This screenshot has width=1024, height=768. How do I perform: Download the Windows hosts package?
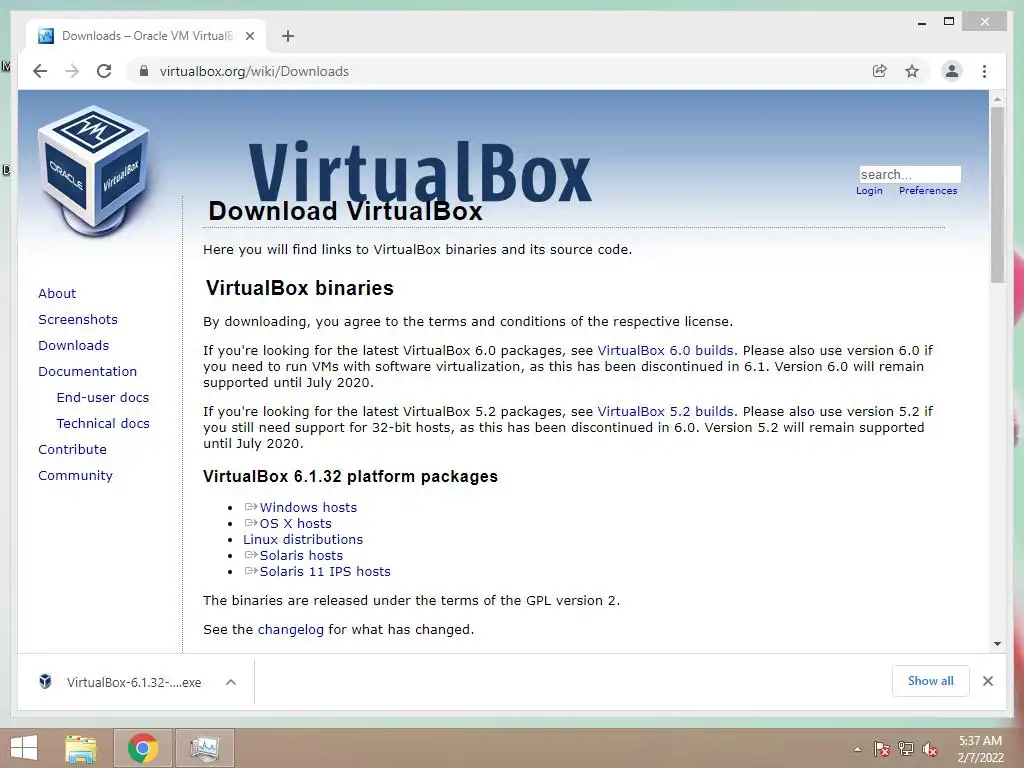(x=308, y=507)
